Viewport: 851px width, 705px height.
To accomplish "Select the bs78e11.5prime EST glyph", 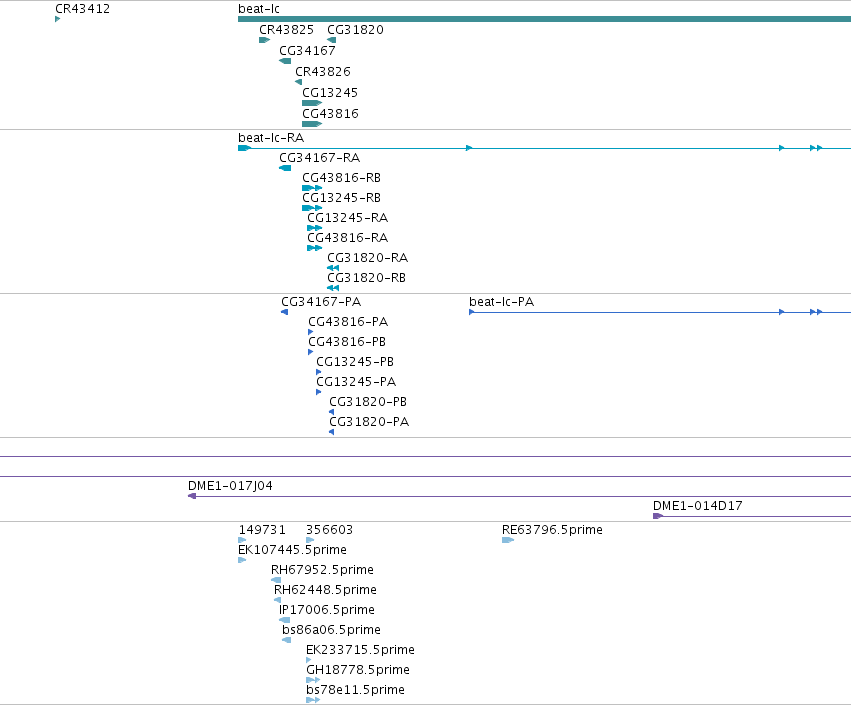I will pos(313,700).
